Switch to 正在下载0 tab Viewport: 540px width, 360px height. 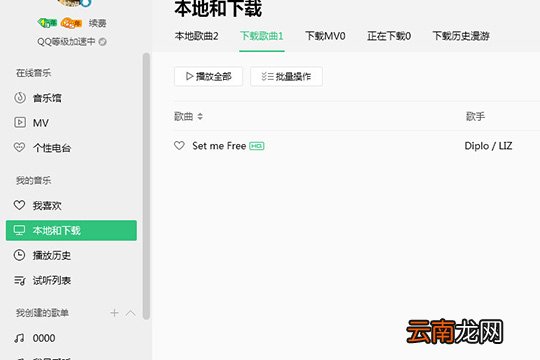(389, 36)
